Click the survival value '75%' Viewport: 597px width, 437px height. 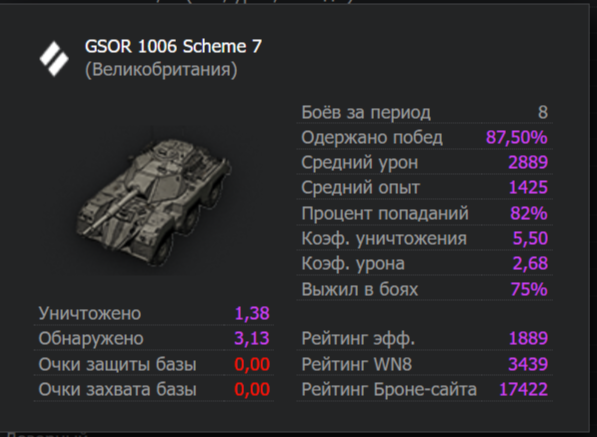pyautogui.click(x=529, y=289)
